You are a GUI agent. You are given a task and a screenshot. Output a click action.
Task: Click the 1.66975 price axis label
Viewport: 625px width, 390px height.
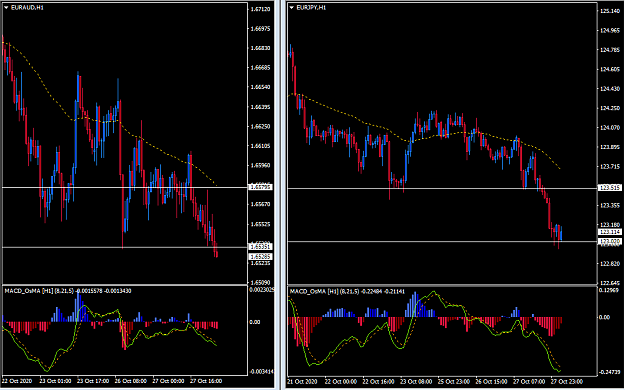[261, 29]
